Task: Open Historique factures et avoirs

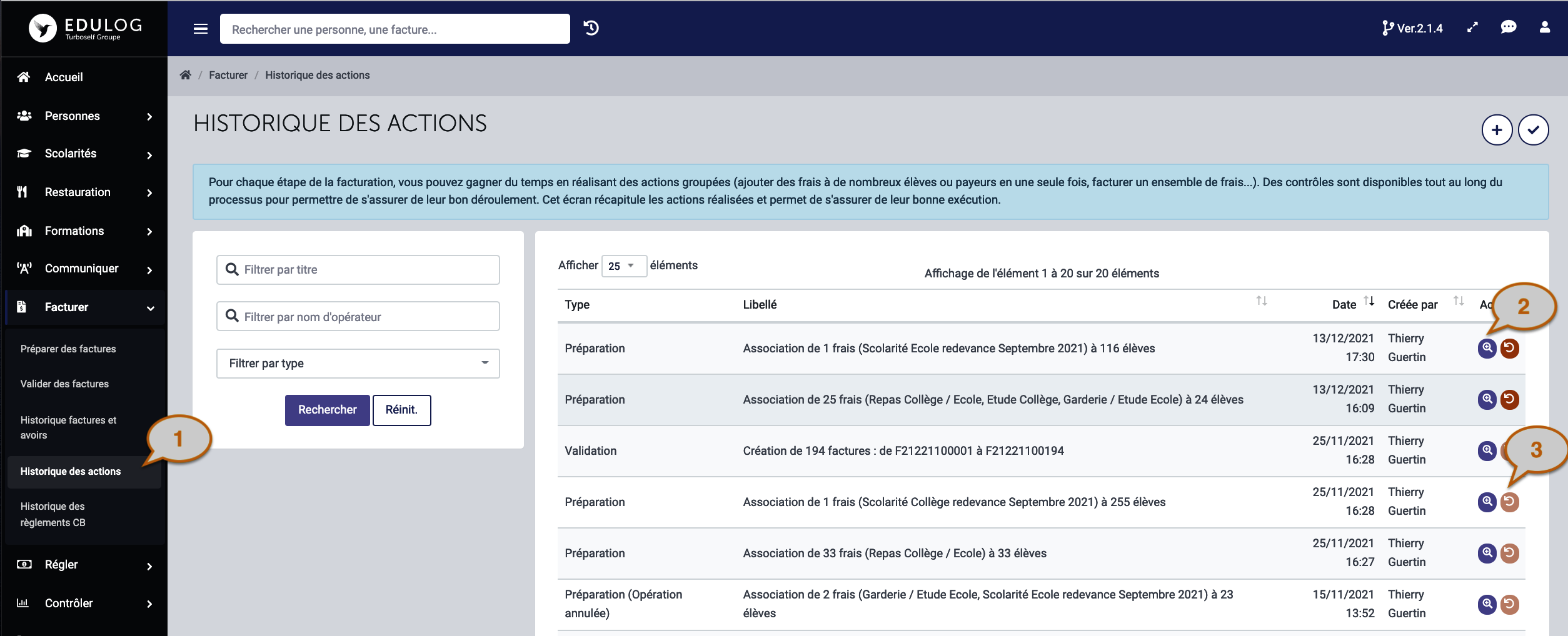Action: click(x=68, y=427)
